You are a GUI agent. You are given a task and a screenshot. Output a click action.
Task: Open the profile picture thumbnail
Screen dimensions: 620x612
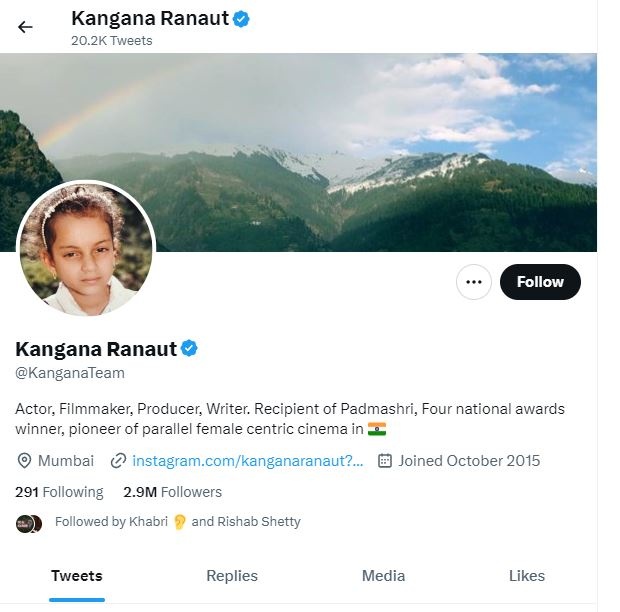[86, 249]
